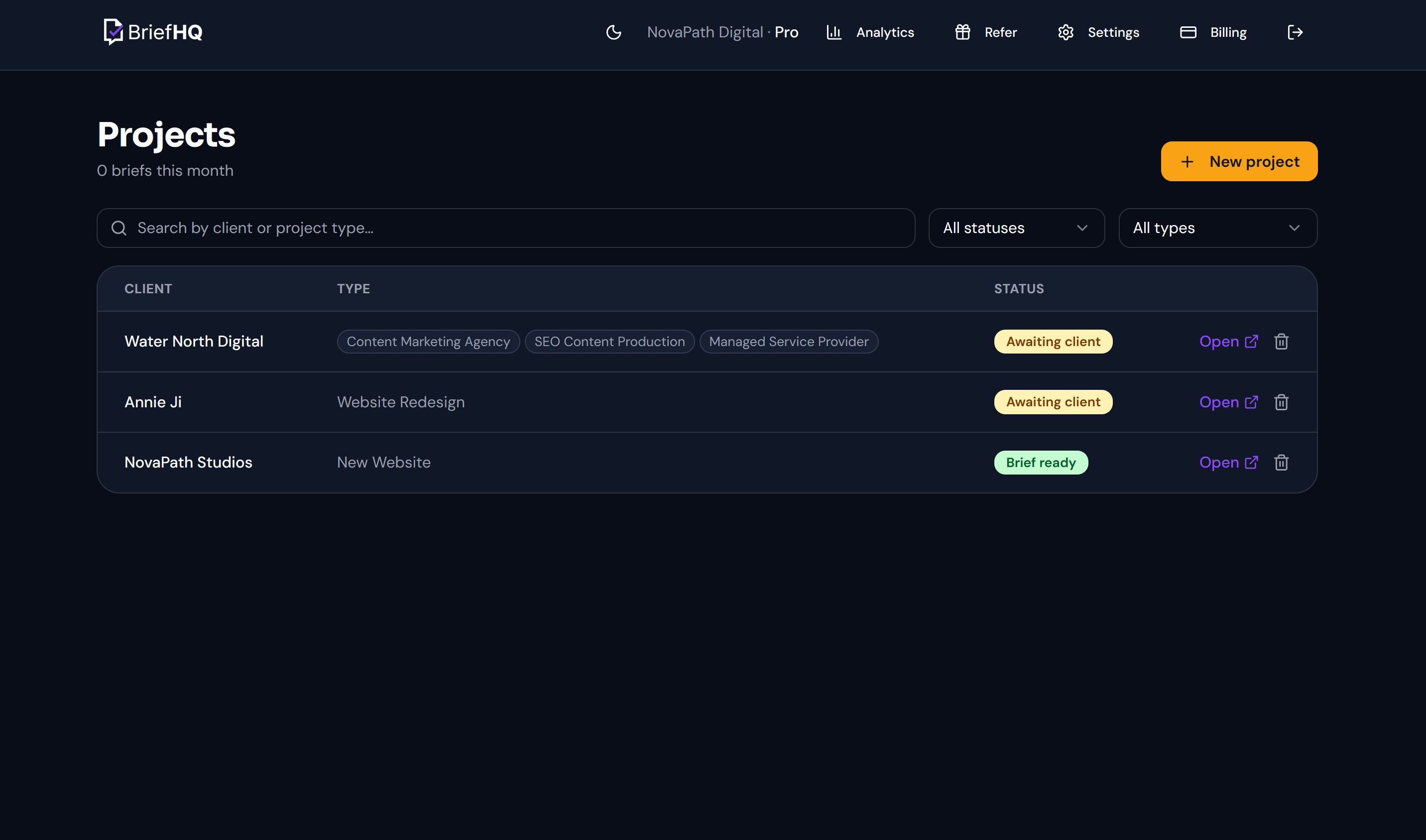The height and width of the screenshot is (840, 1426).
Task: Focus the client or project search field
Action: [505, 228]
